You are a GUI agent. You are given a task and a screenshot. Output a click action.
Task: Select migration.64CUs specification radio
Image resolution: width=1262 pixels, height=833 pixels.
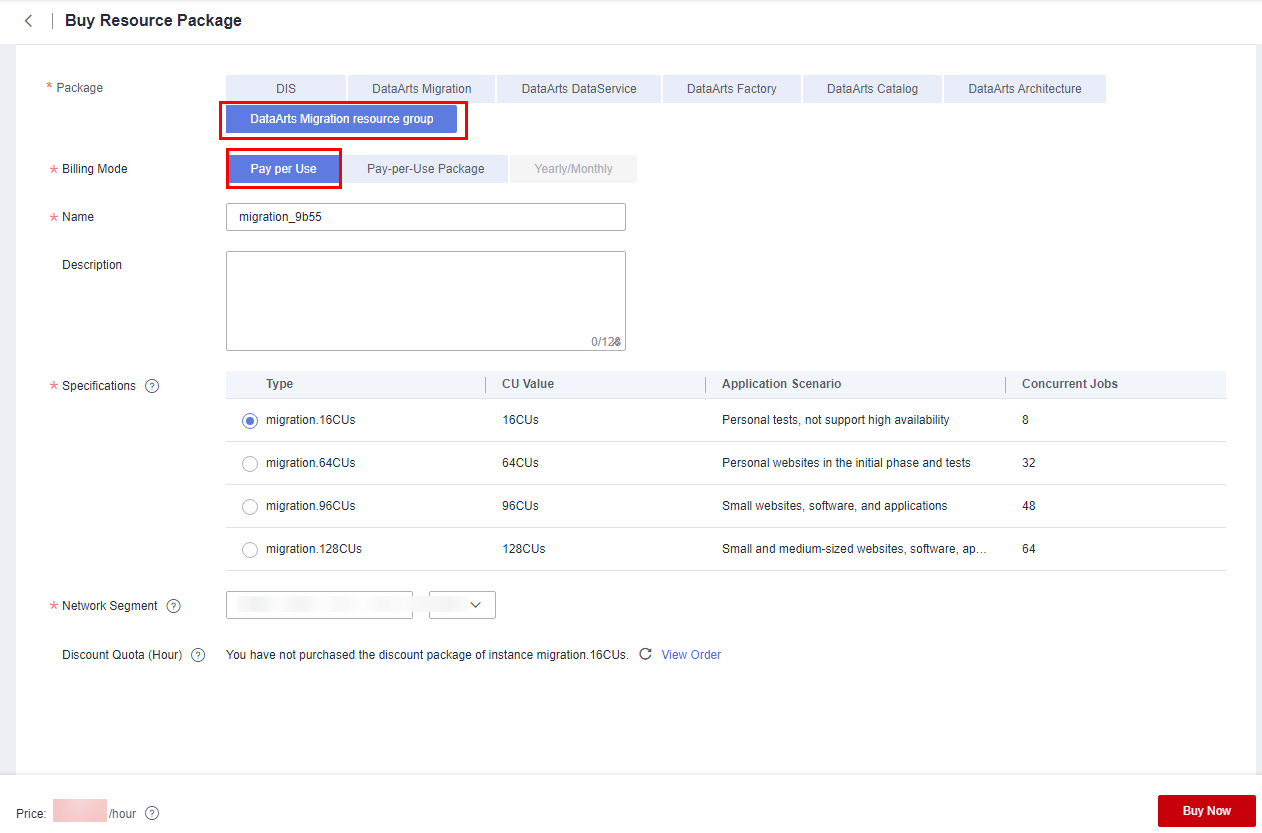pos(250,464)
